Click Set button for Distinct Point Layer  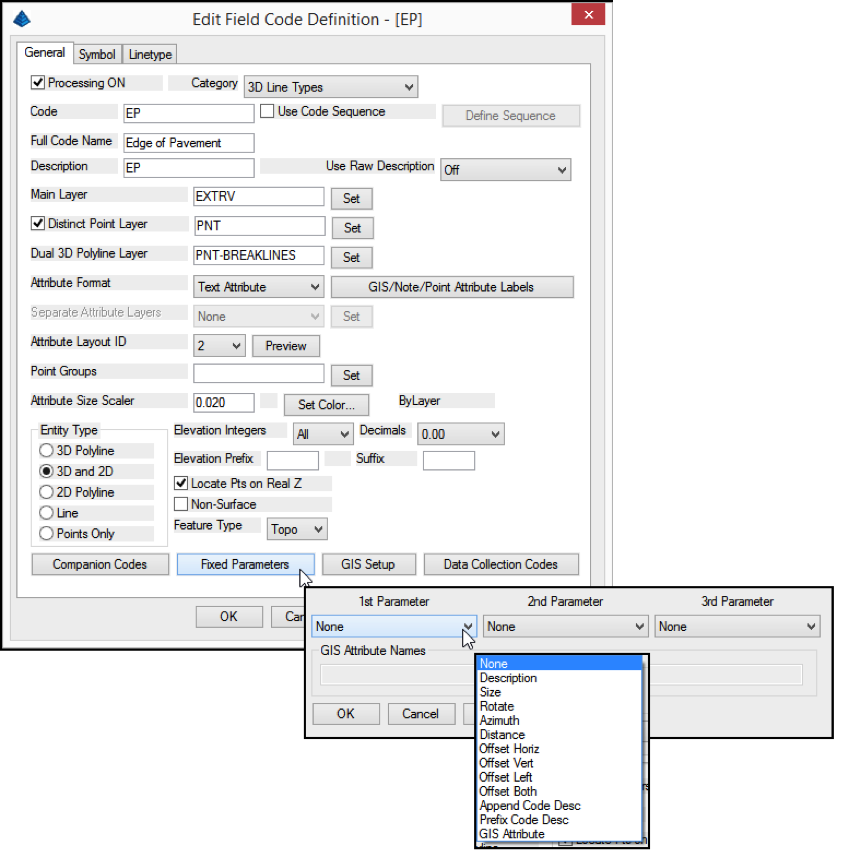(x=352, y=227)
